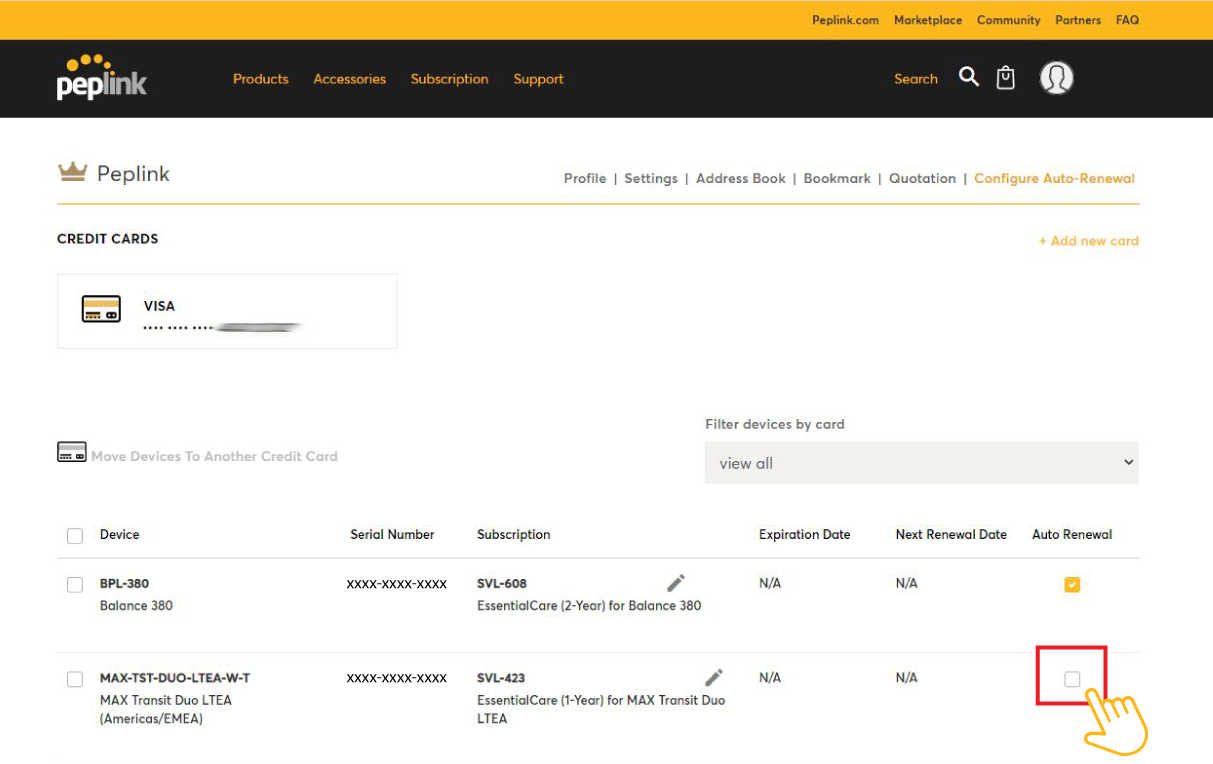Click the Auto Renewal column header
The height and width of the screenshot is (764, 1213).
[1072, 535]
